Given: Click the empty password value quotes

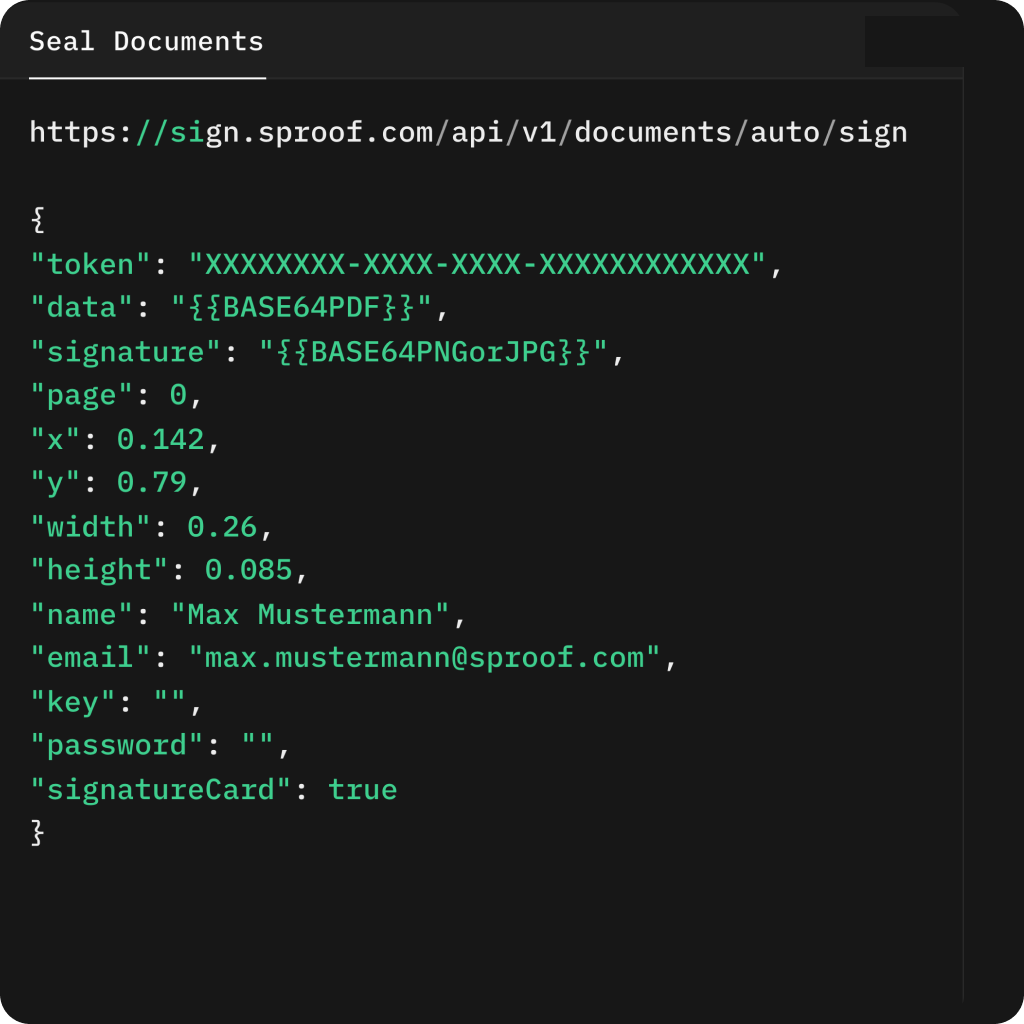Looking at the screenshot, I should (258, 746).
